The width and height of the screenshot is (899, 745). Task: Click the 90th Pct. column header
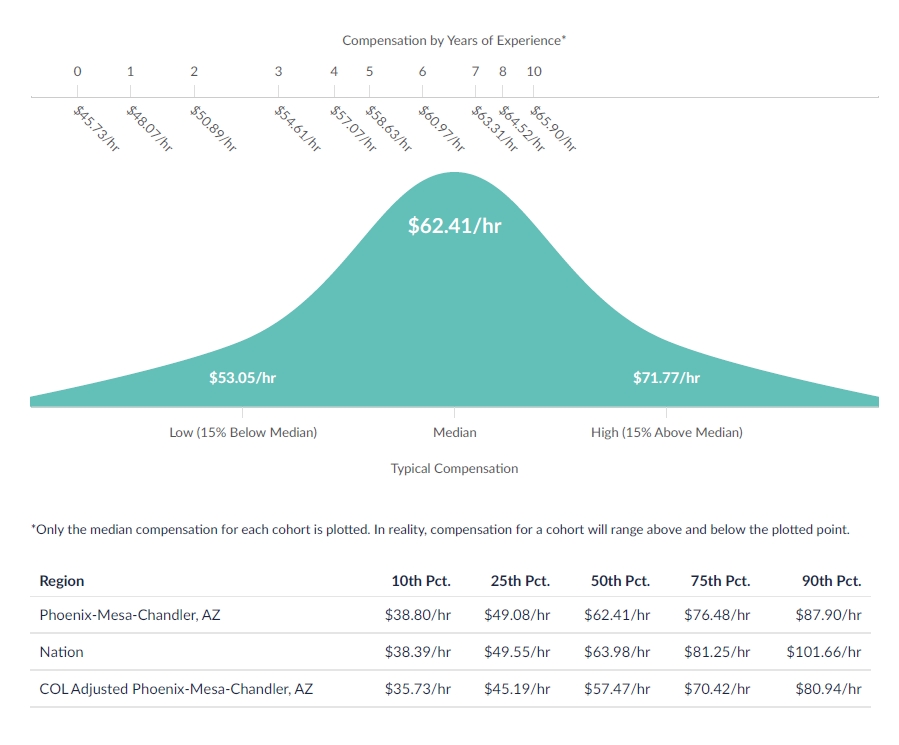(831, 581)
